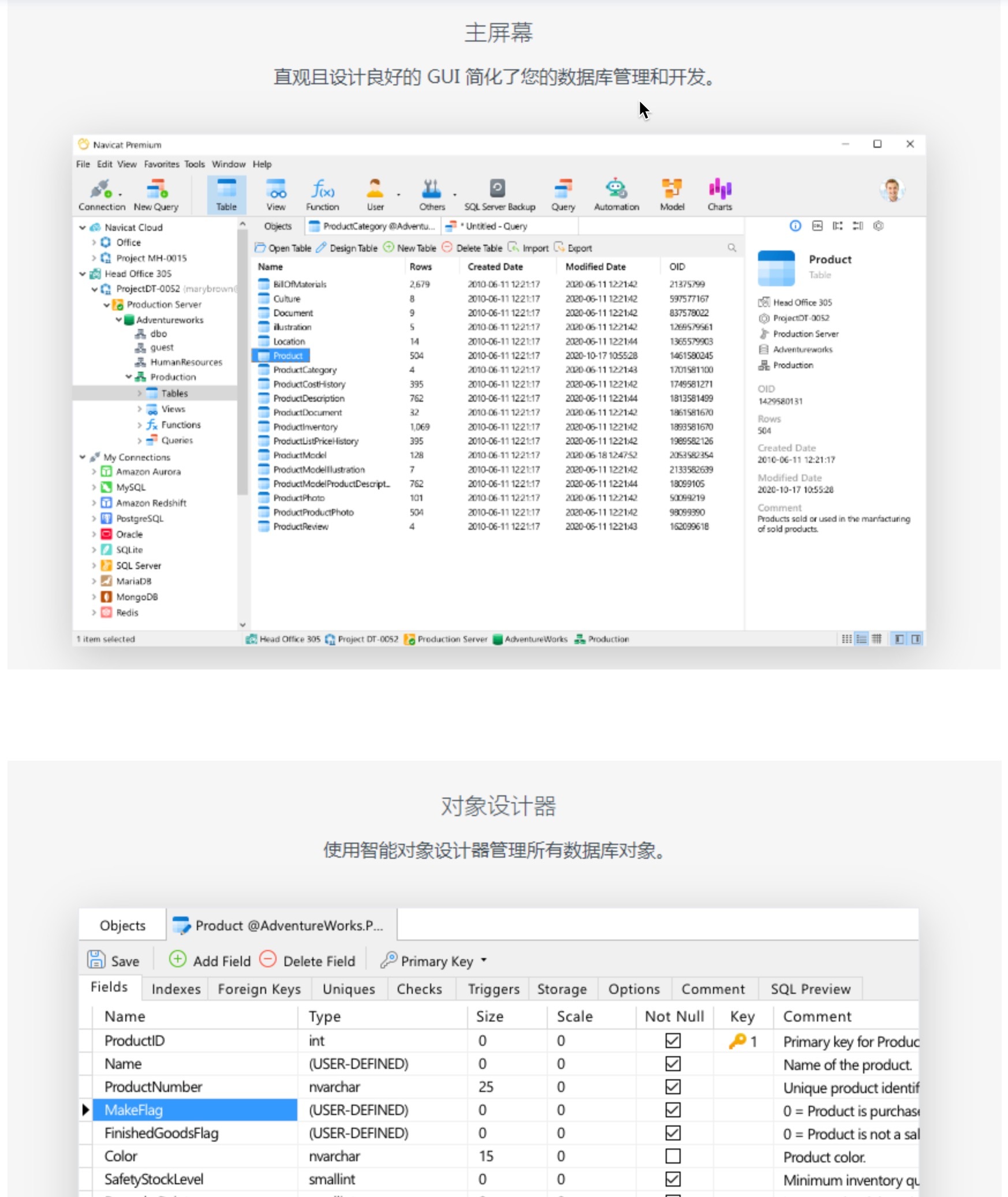1008x1197 pixels.
Task: Click the Function toolbar icon
Action: coord(322,194)
